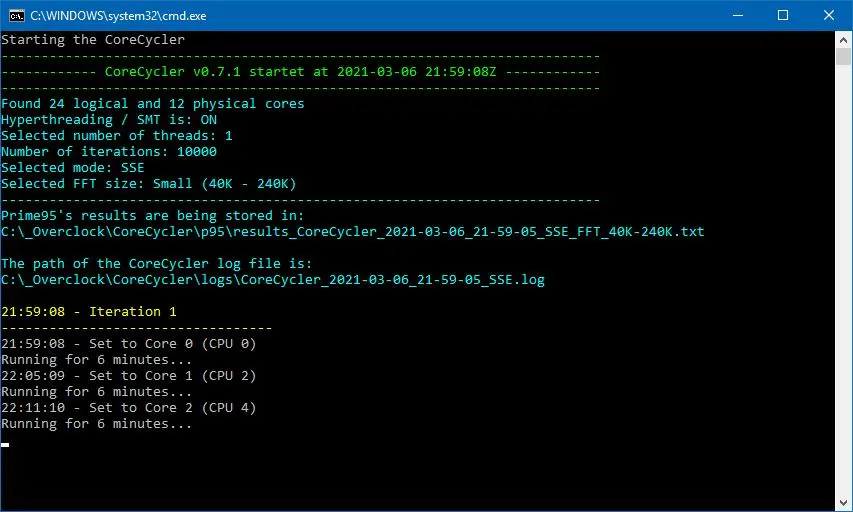Screen dimensions: 853x512
Task: Close the cmd.exe window
Action: click(x=829, y=15)
